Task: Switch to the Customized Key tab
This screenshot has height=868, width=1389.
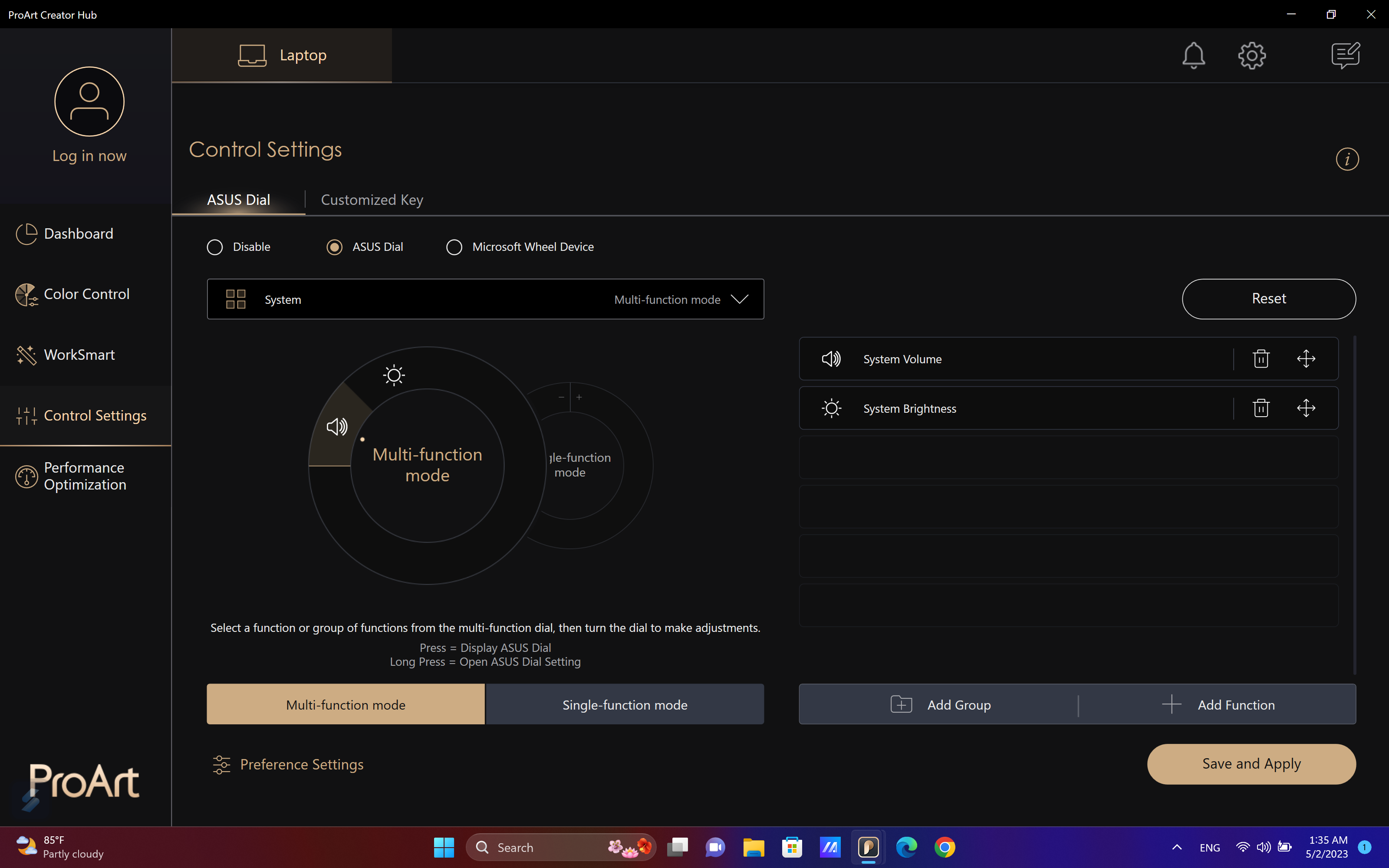Action: (x=372, y=200)
